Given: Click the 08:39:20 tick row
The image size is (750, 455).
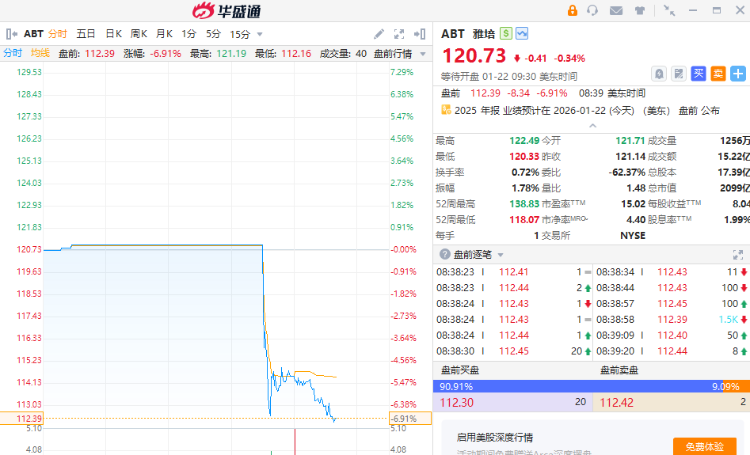Looking at the screenshot, I should point(672,351).
